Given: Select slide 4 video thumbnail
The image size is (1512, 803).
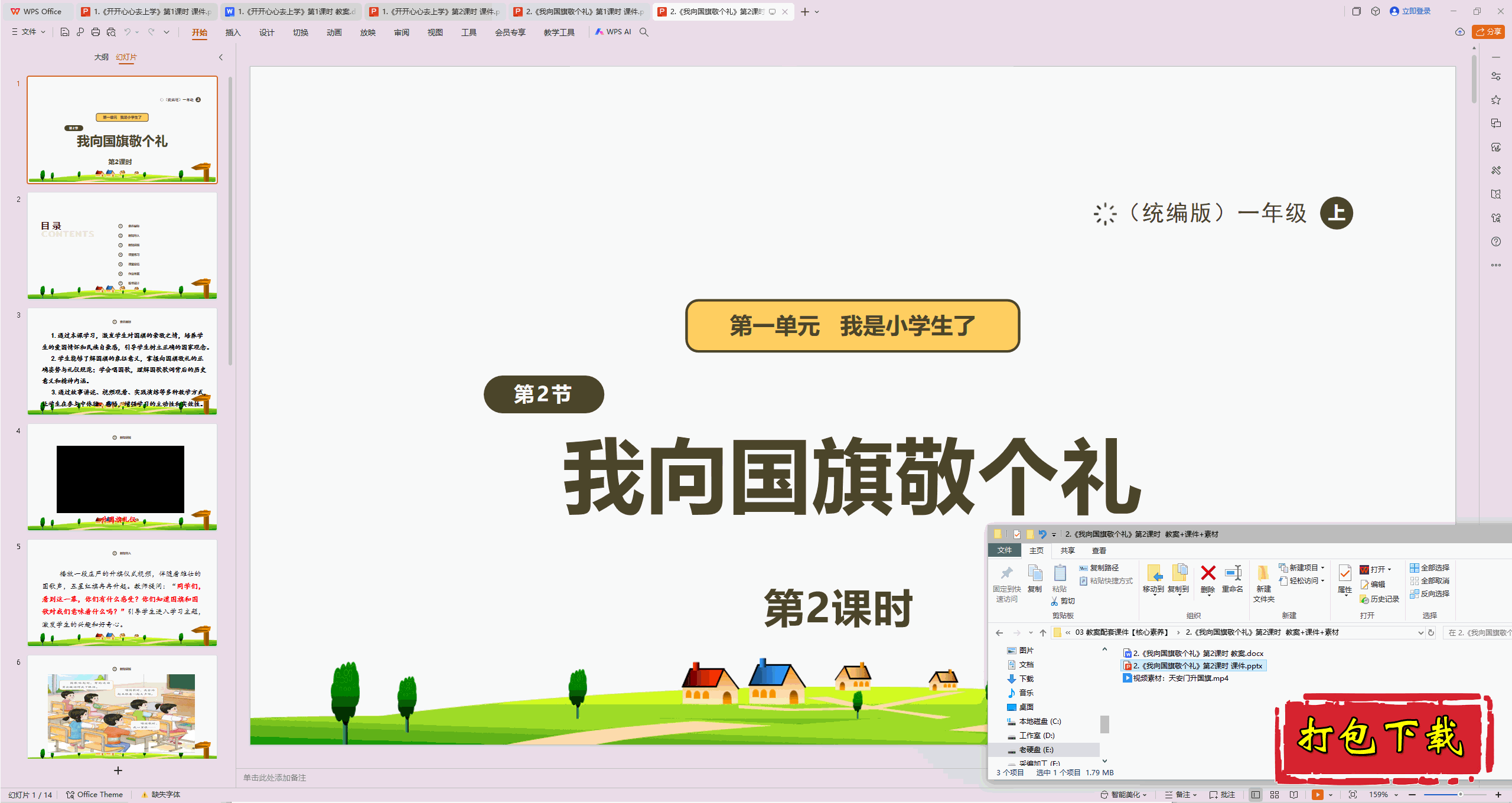Looking at the screenshot, I should pos(122,476).
